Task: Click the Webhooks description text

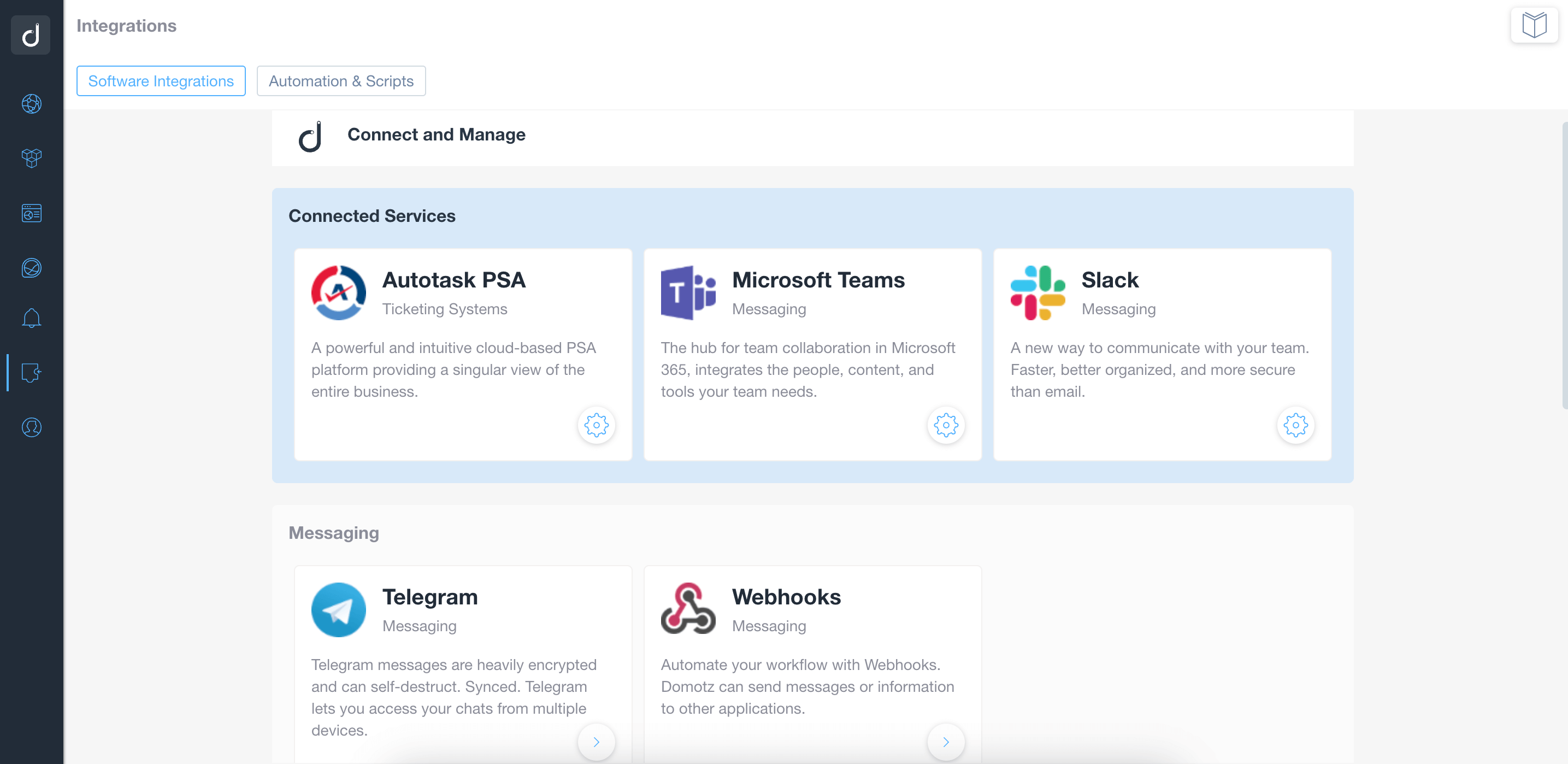Action: pyautogui.click(x=807, y=687)
